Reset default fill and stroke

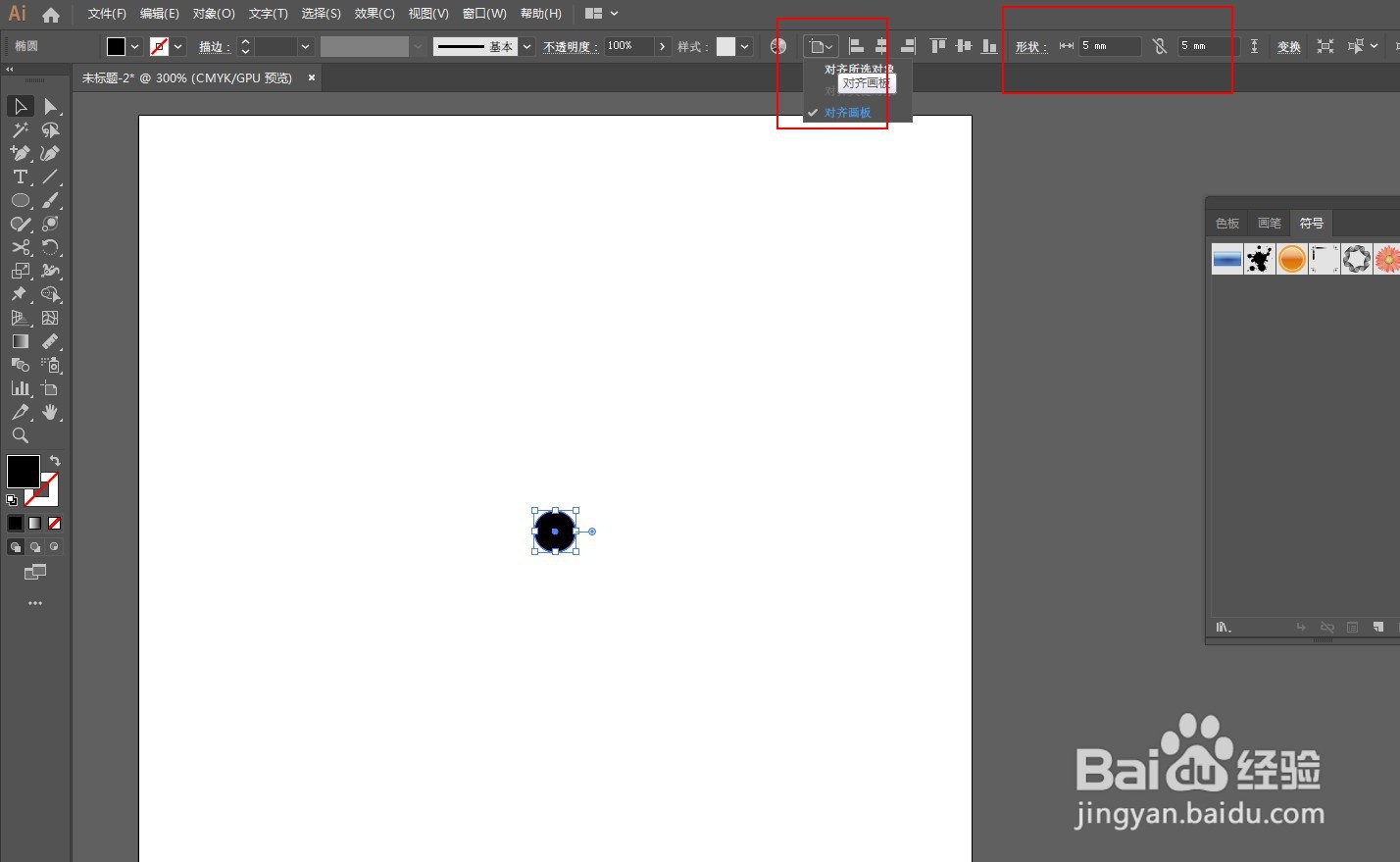coord(12,500)
